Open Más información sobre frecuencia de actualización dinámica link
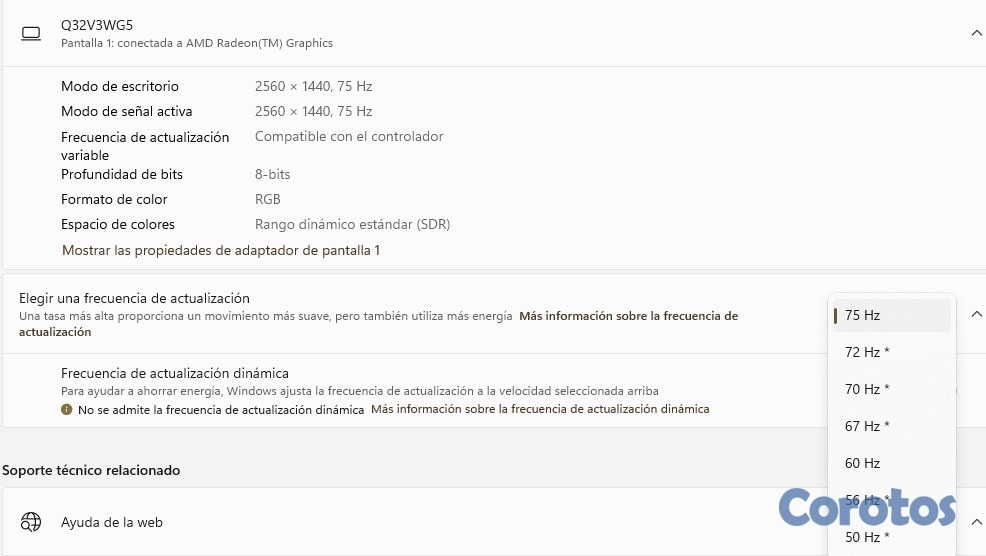The width and height of the screenshot is (986, 556). [540, 409]
